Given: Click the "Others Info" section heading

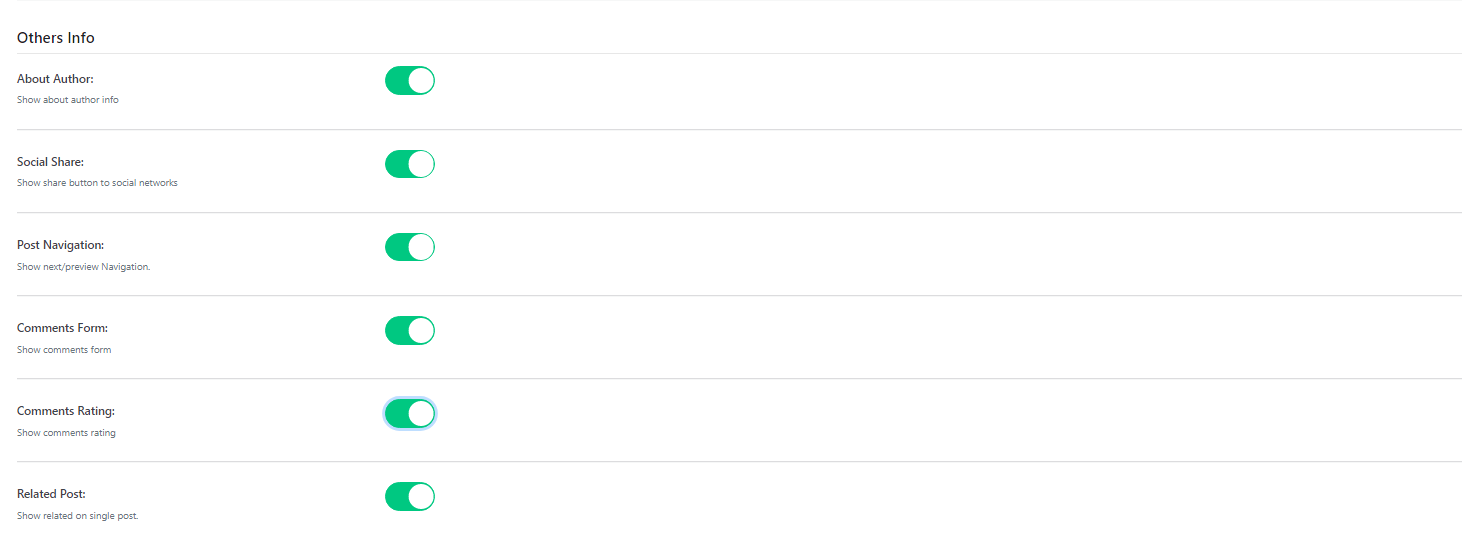Looking at the screenshot, I should (x=56, y=38).
